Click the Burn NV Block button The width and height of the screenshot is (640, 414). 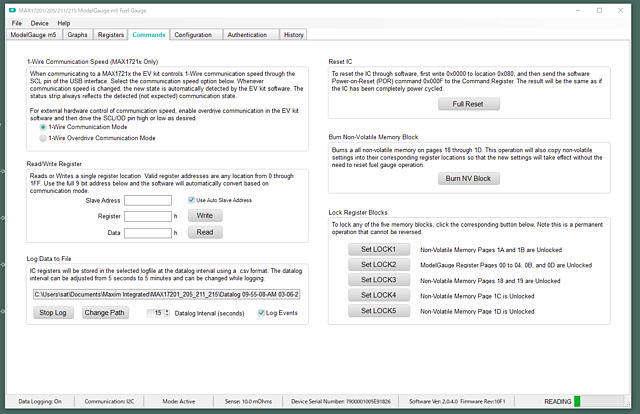(x=469, y=178)
